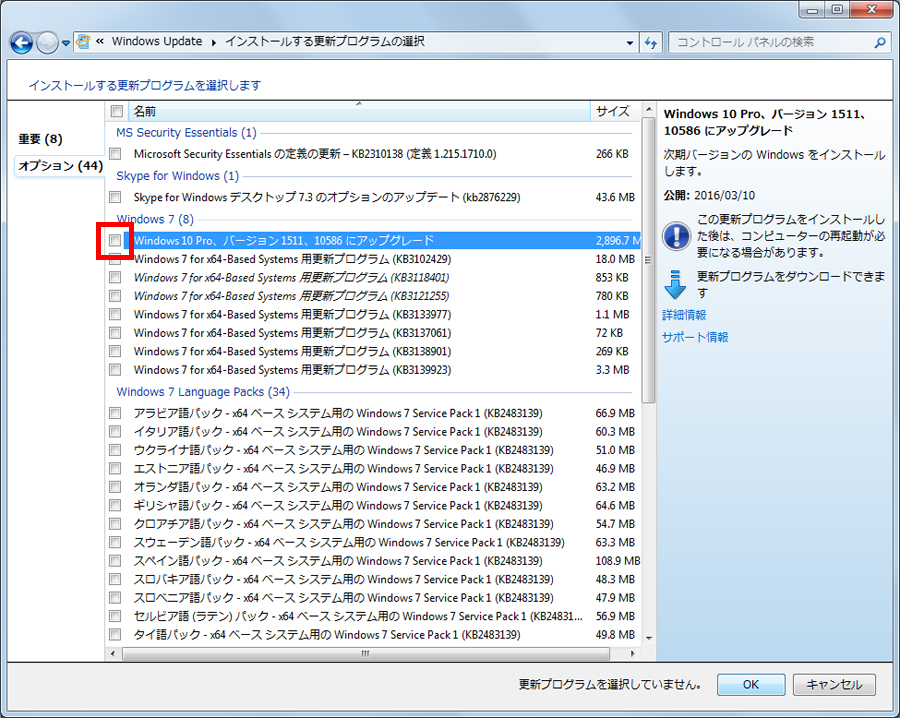900x718 pixels.
Task: Check the Windows 10 Pro upgrade box
Action: (115, 240)
